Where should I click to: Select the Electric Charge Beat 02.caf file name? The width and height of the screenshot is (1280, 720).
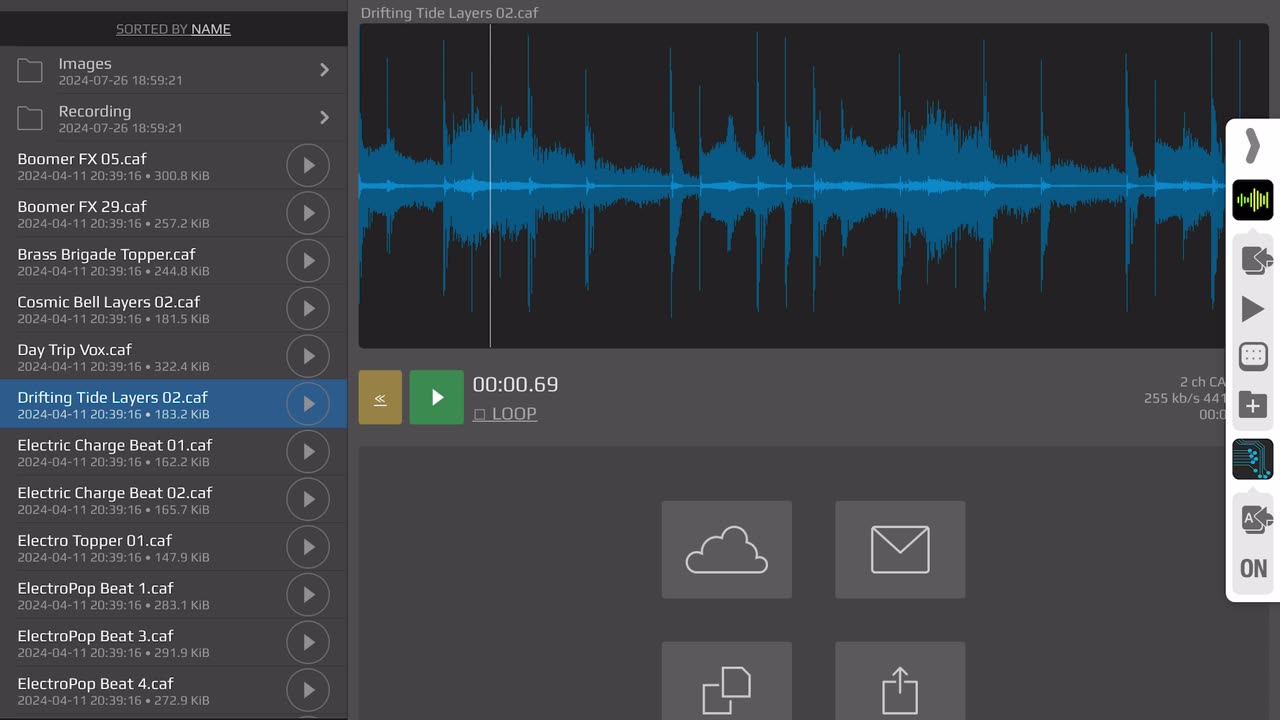coord(115,493)
